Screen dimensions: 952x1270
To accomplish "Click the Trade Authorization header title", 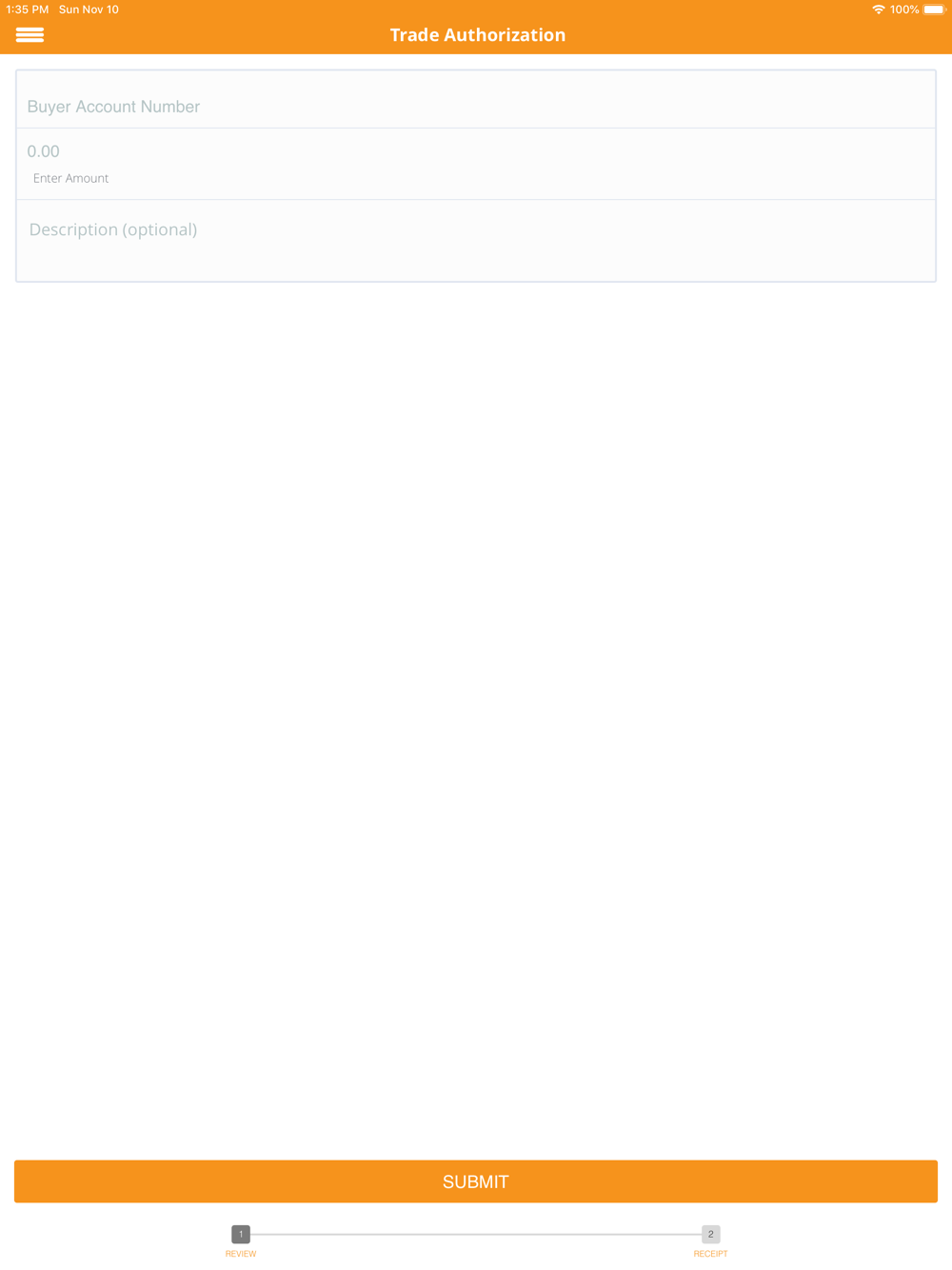I will [478, 35].
